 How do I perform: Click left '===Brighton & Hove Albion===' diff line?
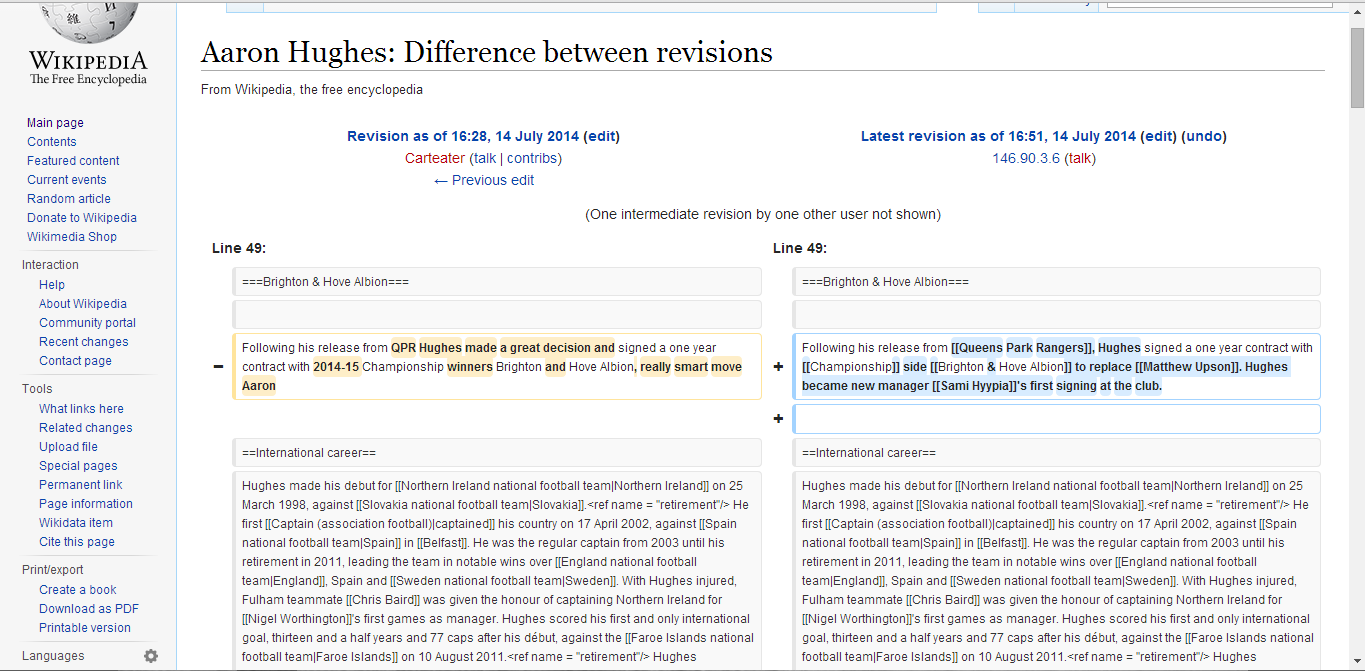tap(497, 282)
